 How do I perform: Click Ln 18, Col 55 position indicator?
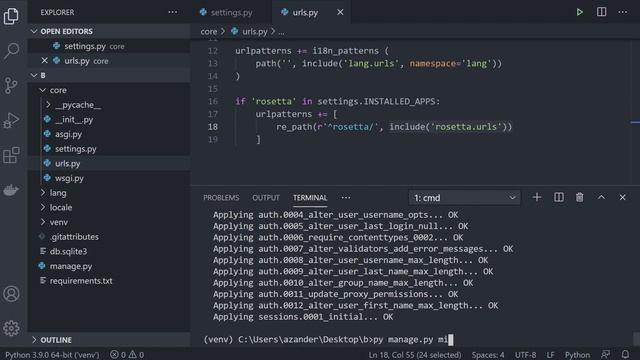pyautogui.click(x=415, y=355)
